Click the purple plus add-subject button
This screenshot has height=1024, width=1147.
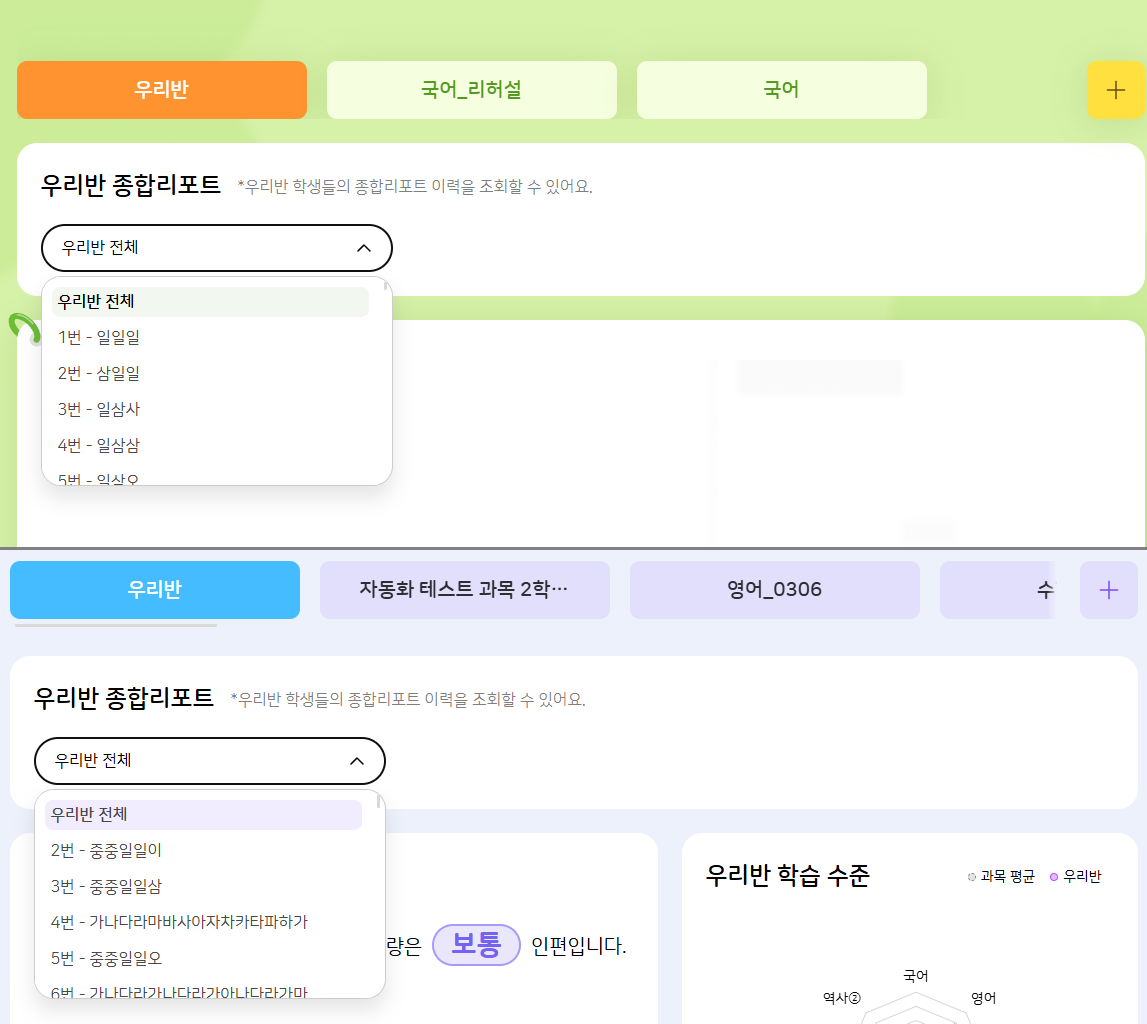1108,590
